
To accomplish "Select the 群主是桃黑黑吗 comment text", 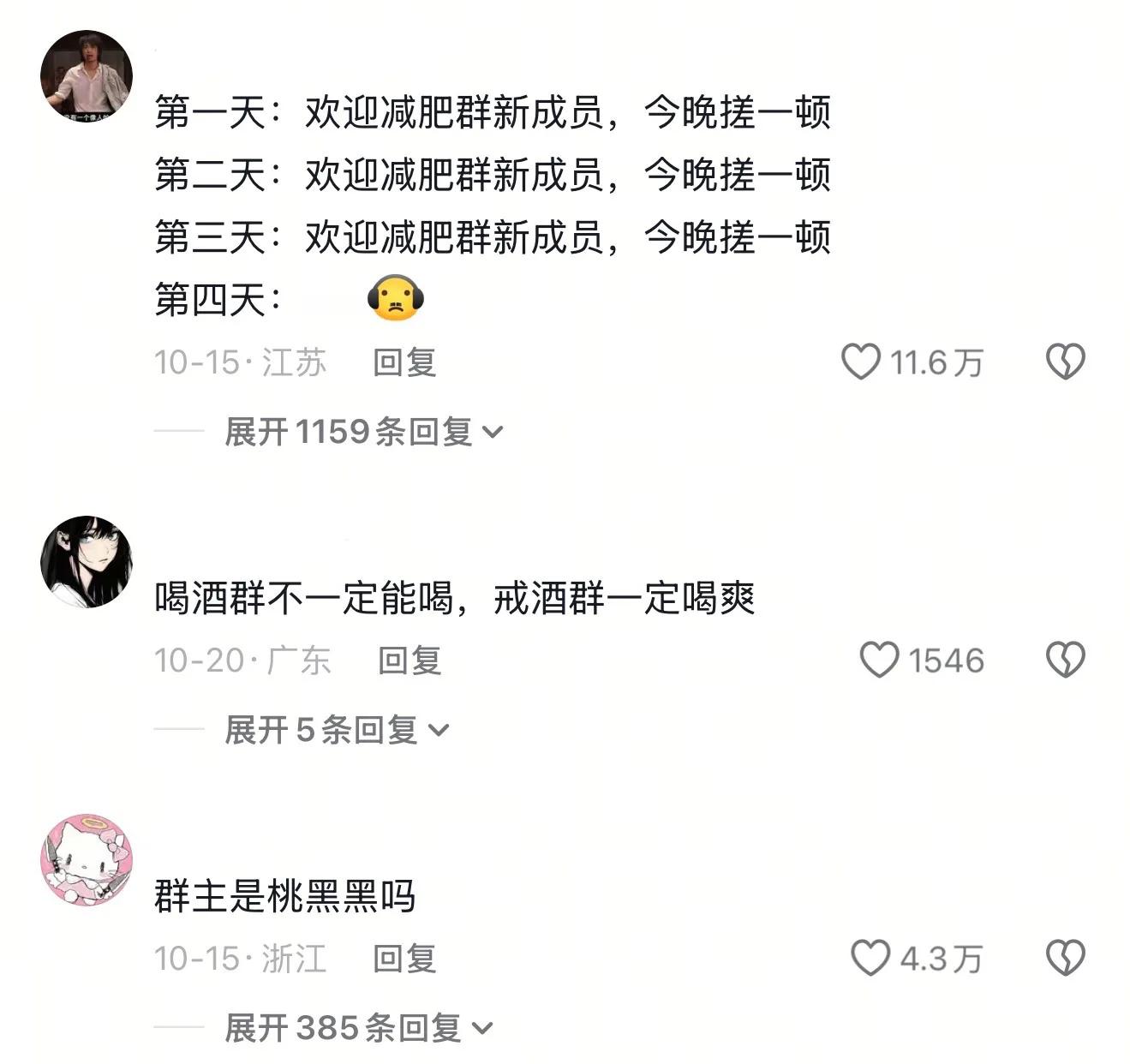I will click(x=285, y=896).
